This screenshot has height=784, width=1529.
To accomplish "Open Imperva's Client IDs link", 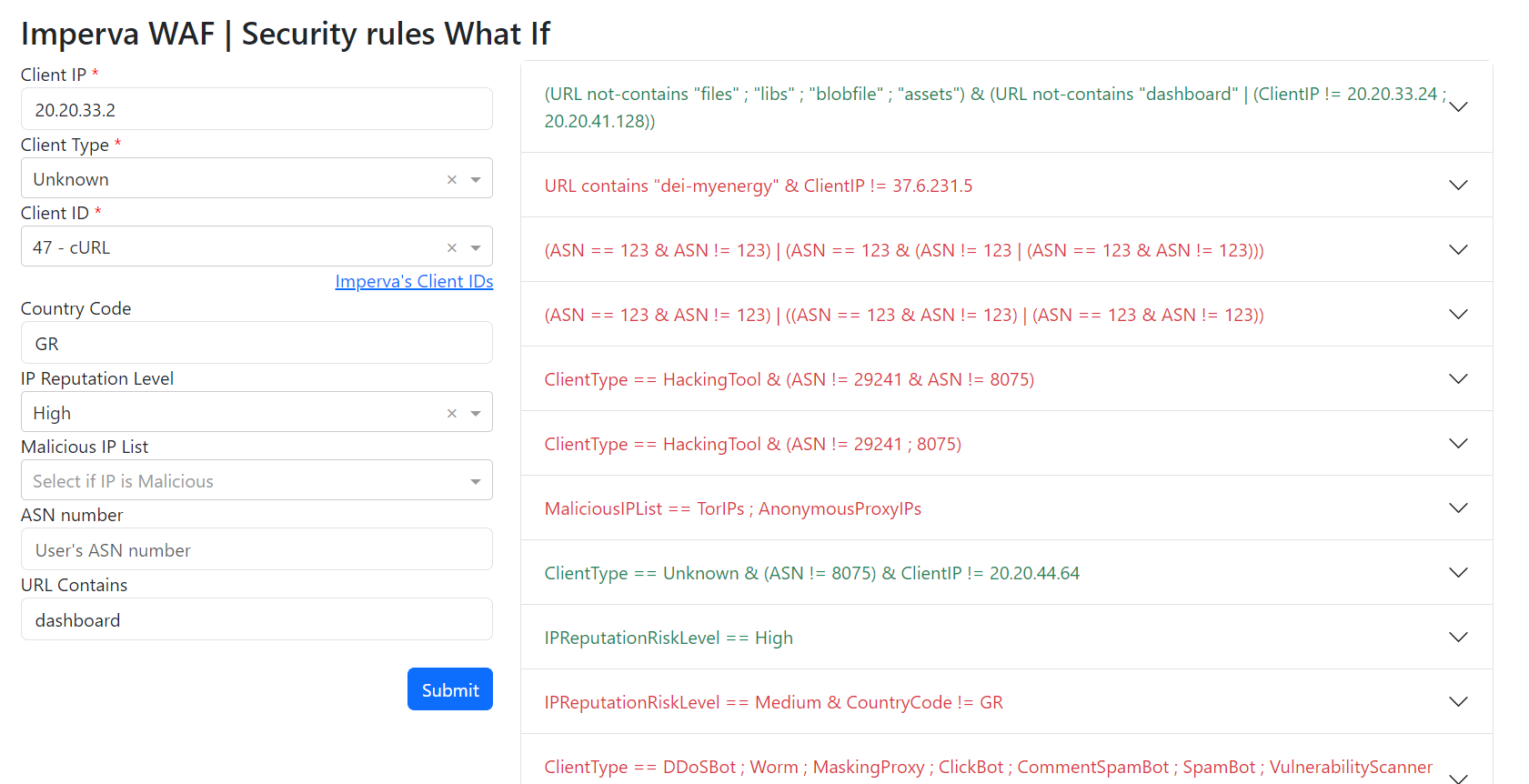I will click(x=414, y=282).
